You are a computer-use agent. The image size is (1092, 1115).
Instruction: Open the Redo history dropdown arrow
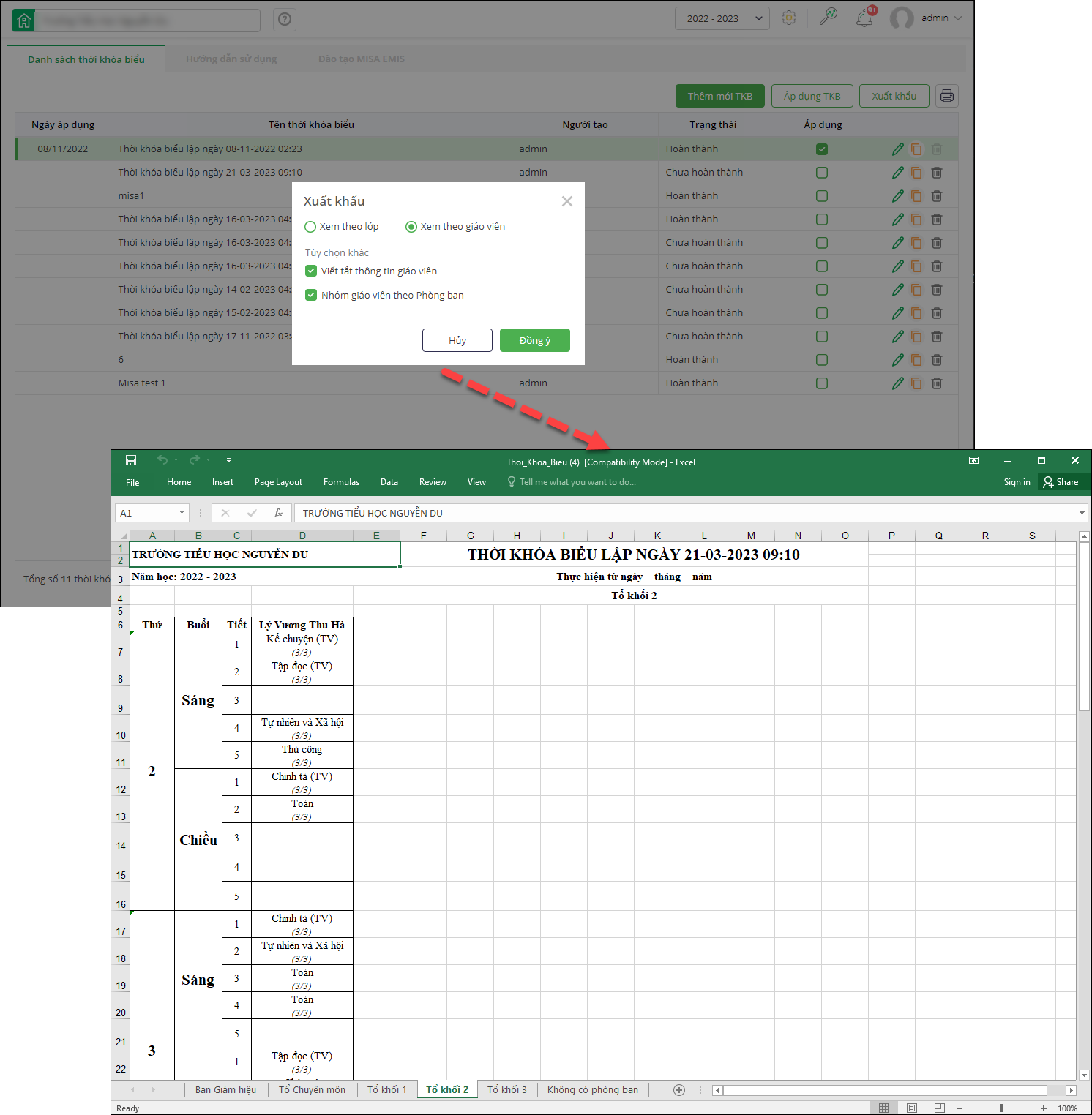[x=209, y=460]
